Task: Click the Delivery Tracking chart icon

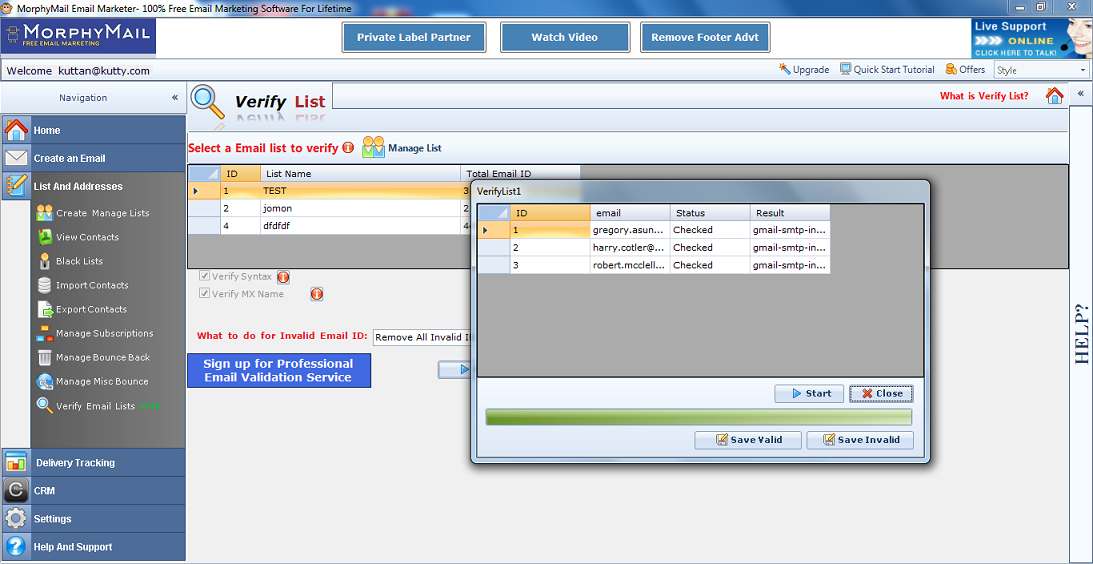Action: tap(16, 462)
